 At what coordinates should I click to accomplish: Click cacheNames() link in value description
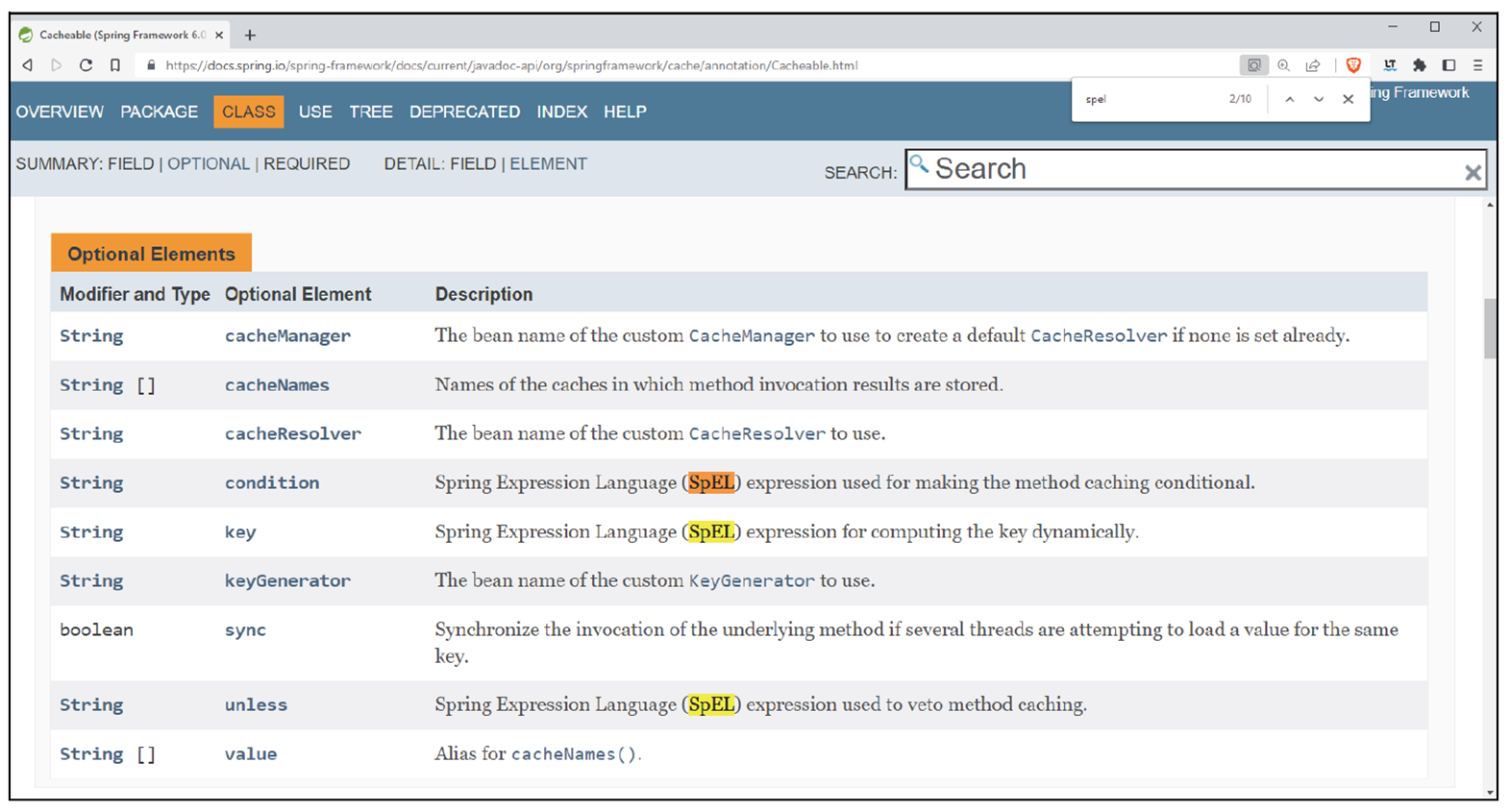574,753
